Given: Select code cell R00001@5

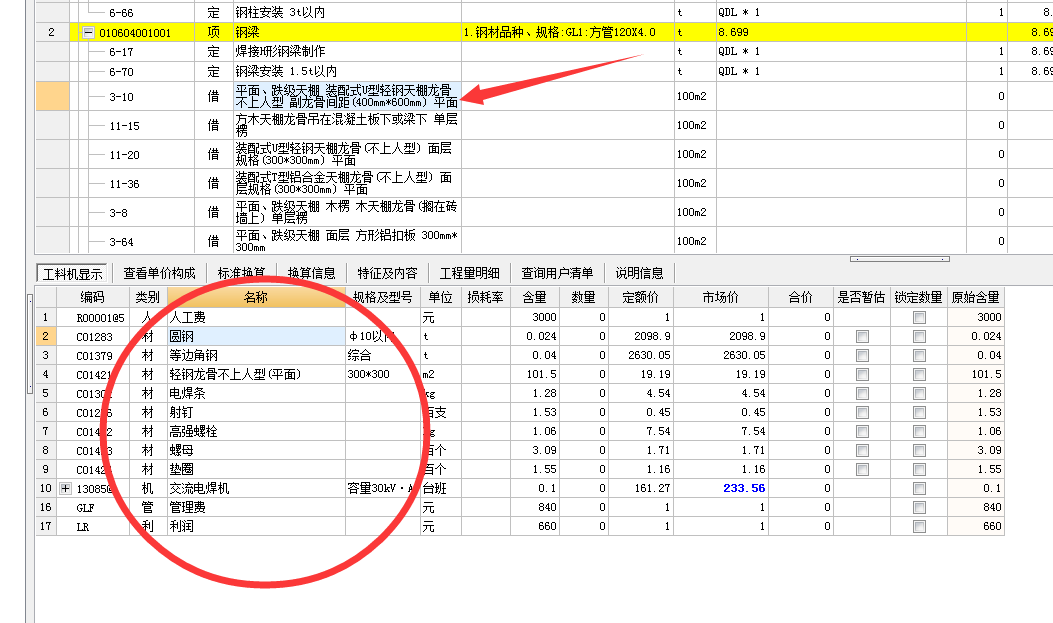Looking at the screenshot, I should click(x=93, y=318).
